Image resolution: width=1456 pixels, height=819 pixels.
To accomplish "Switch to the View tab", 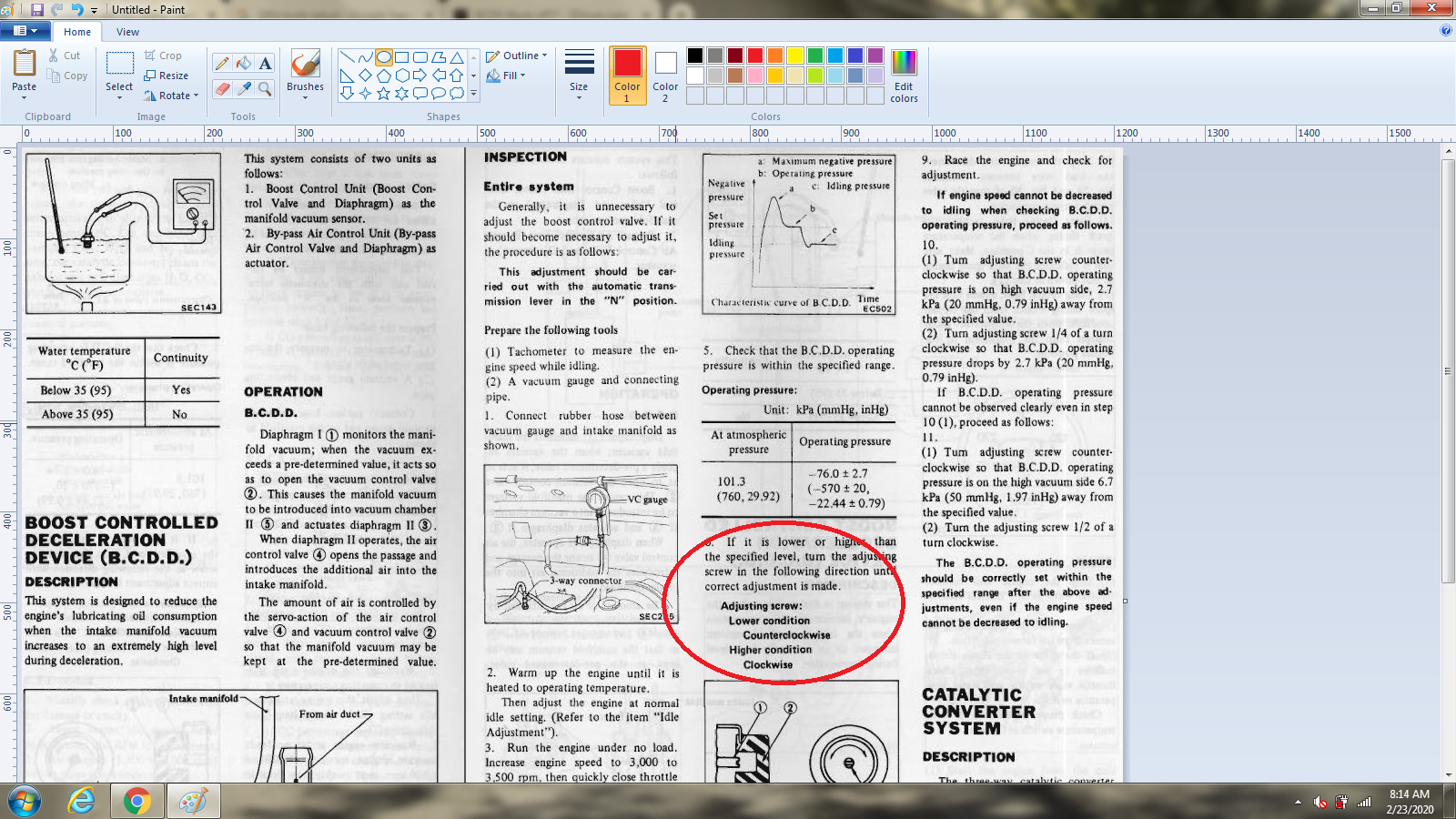I will [x=128, y=32].
